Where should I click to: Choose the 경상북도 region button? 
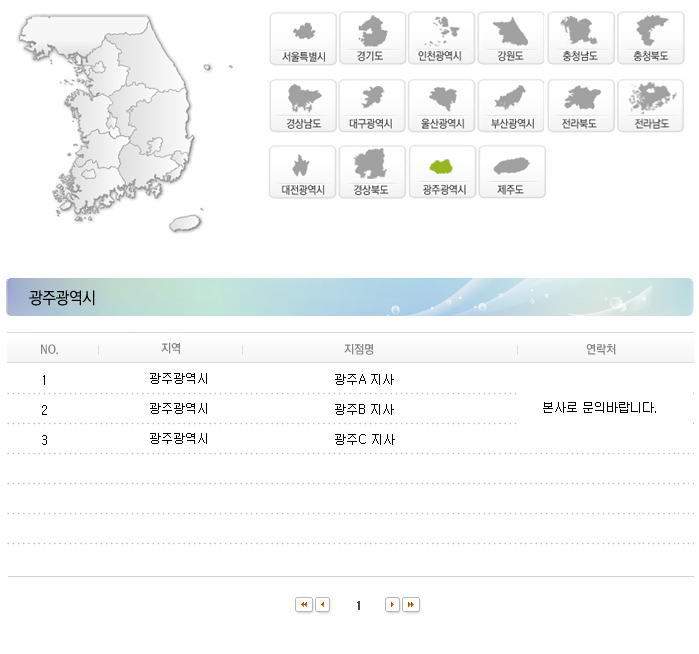[x=372, y=172]
